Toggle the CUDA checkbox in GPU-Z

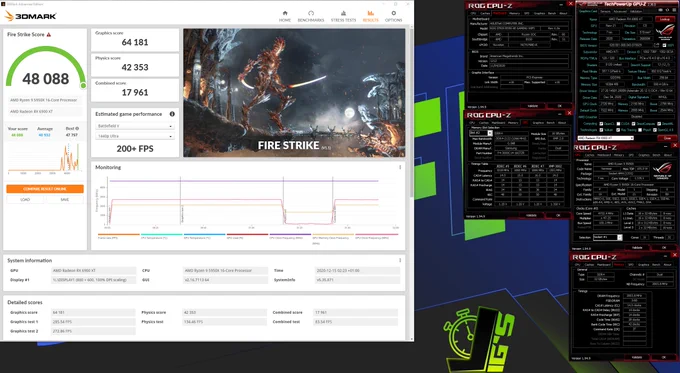pos(618,124)
